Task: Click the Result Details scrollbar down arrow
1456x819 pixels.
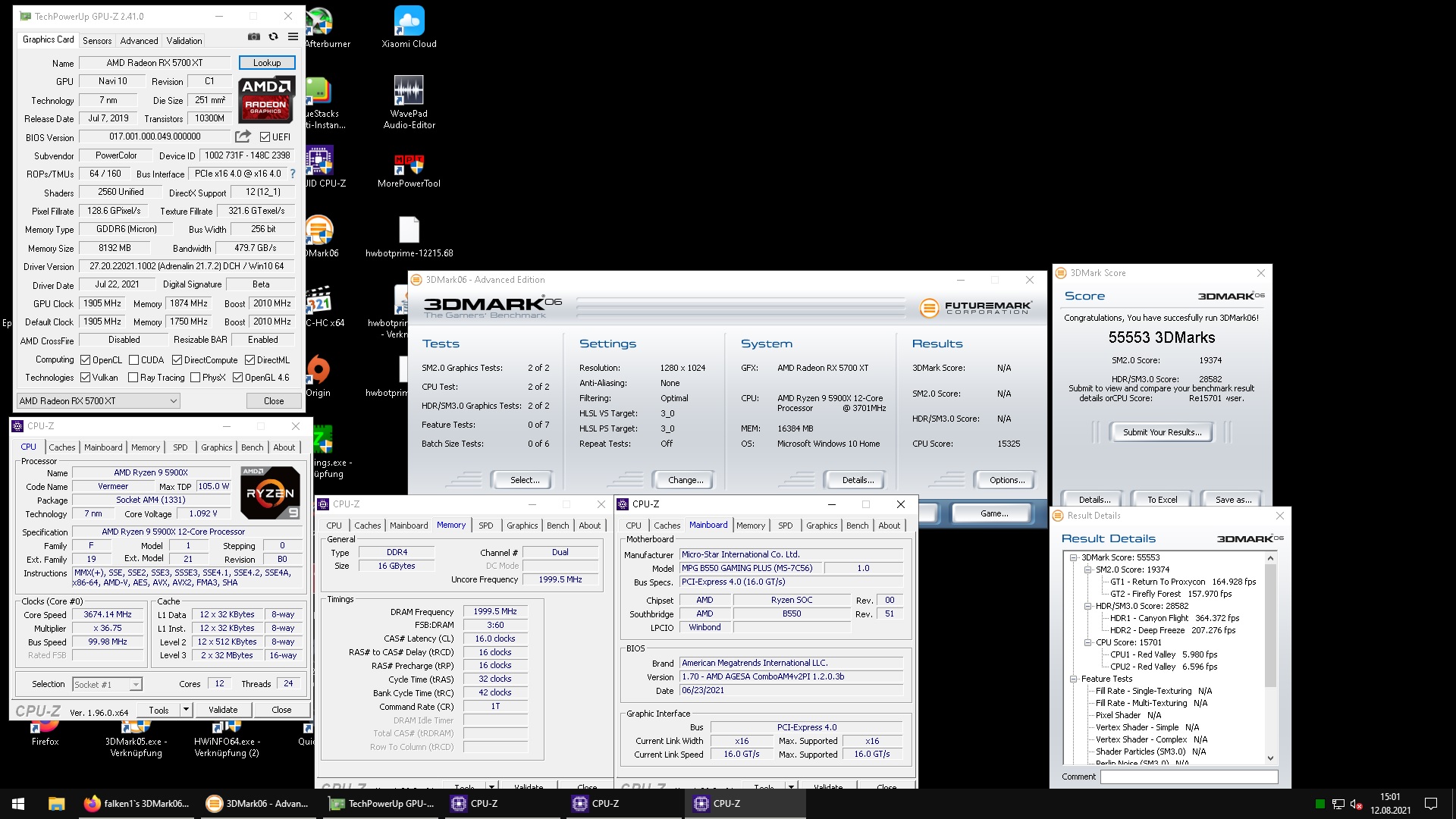Action: pyautogui.click(x=1270, y=758)
